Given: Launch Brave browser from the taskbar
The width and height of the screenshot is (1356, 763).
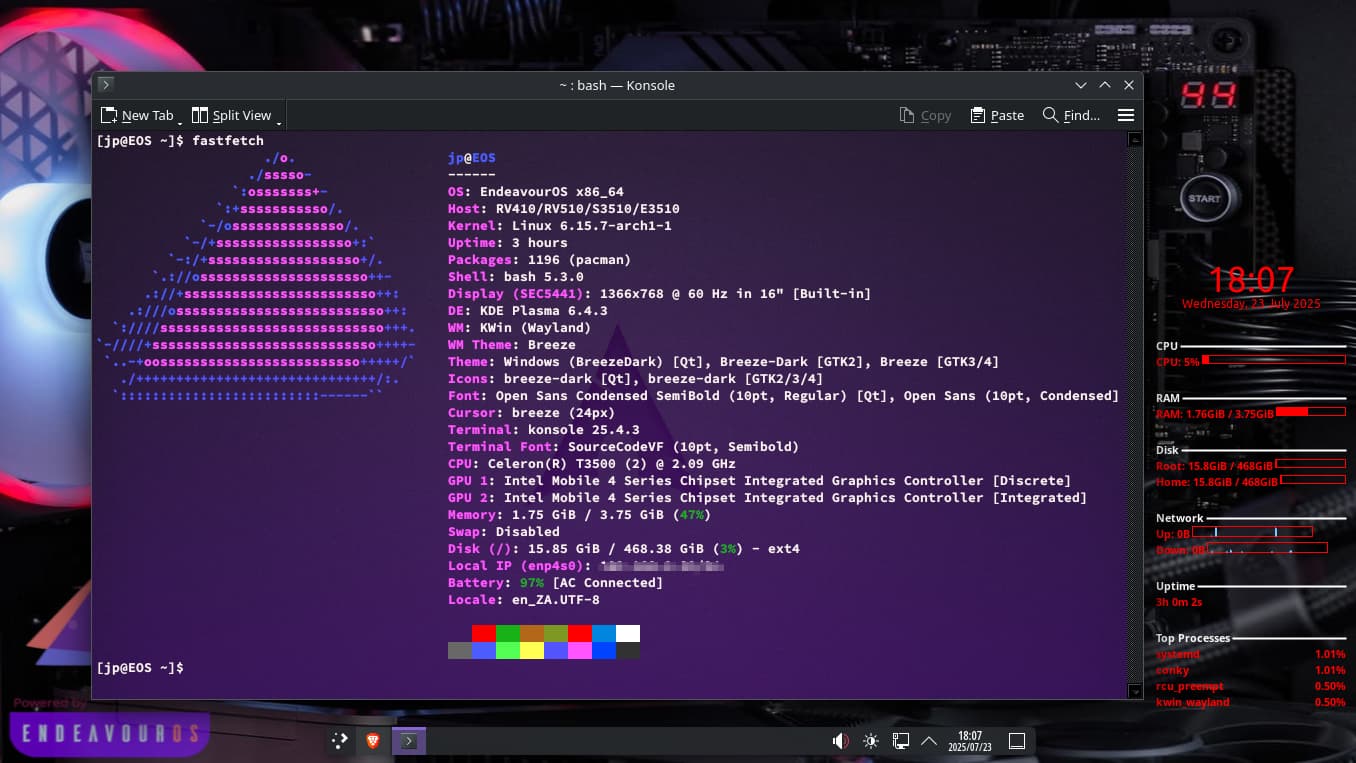Looking at the screenshot, I should (373, 741).
